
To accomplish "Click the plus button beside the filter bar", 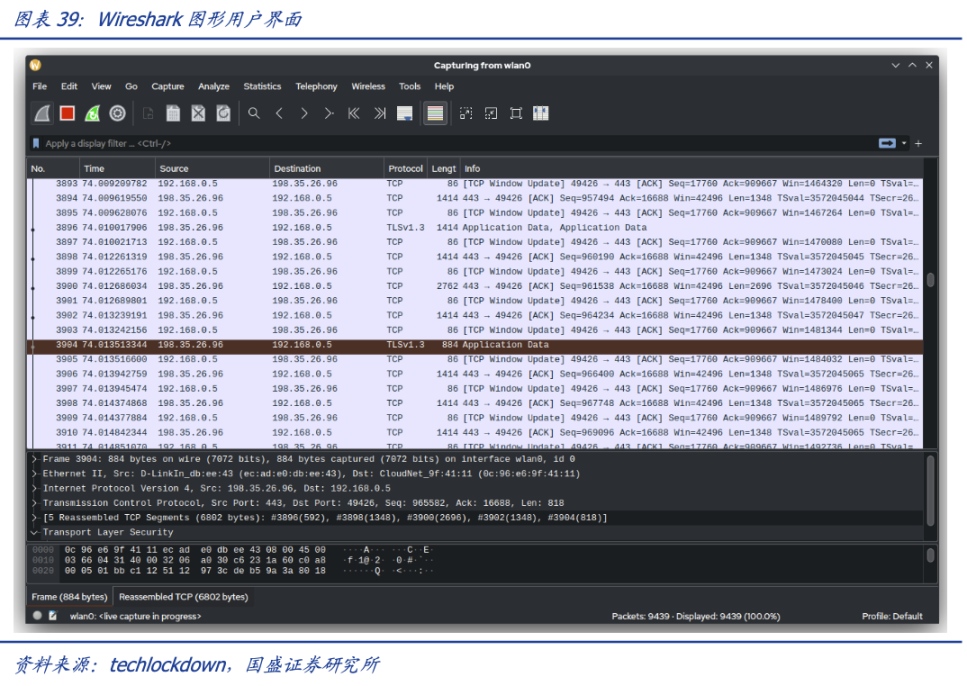I will click(919, 144).
